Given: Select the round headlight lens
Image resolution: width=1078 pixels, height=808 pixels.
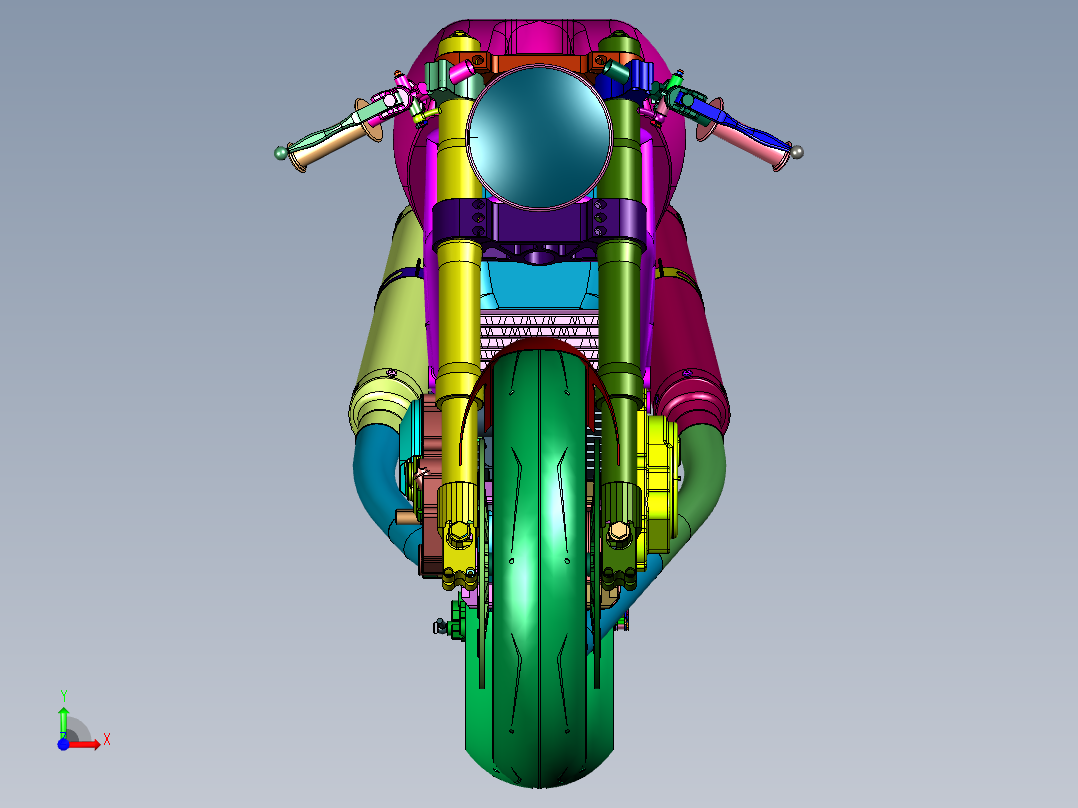Looking at the screenshot, I should pos(539,136).
